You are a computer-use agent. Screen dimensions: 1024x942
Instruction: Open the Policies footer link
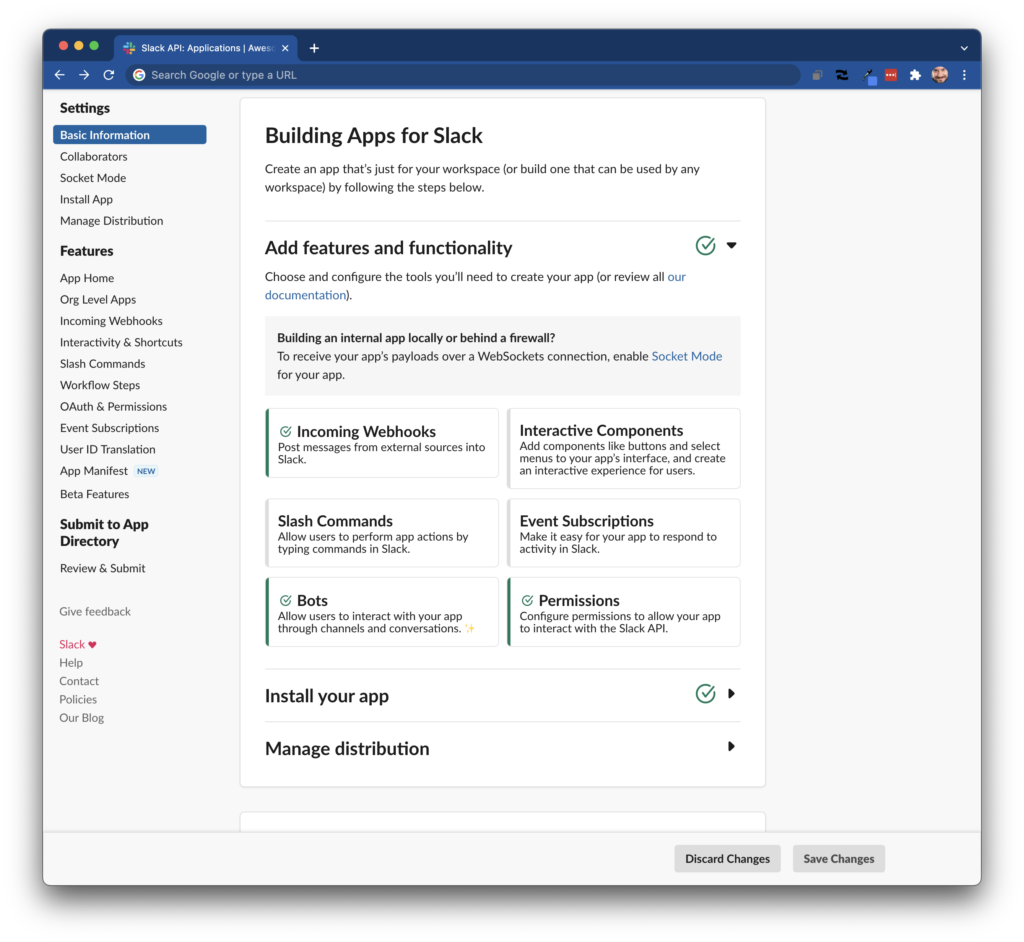78,700
